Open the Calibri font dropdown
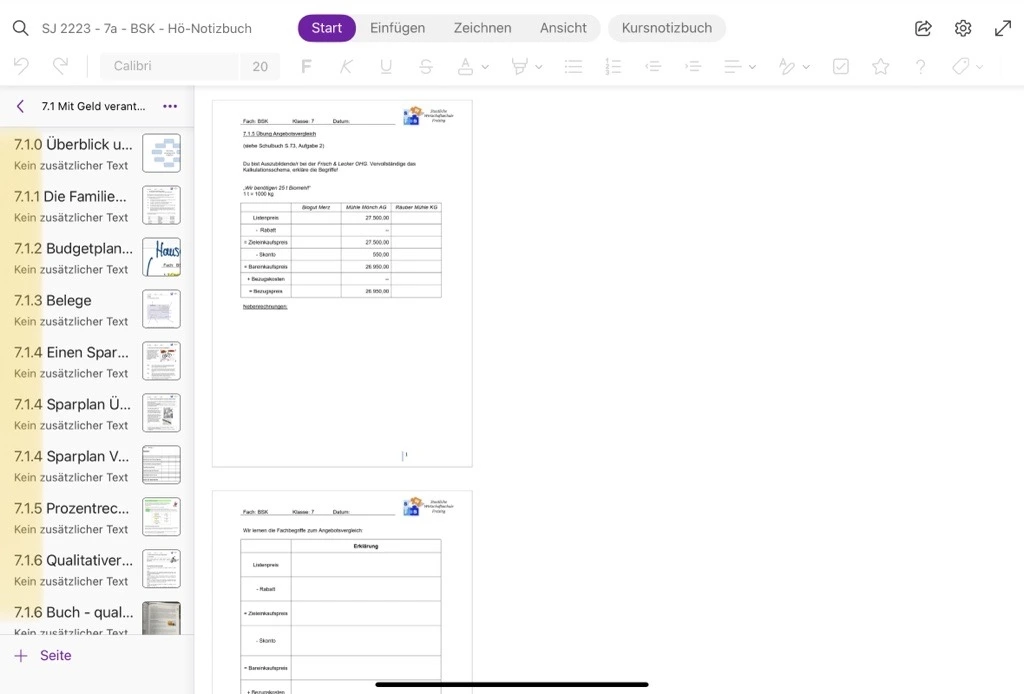 click(x=168, y=66)
